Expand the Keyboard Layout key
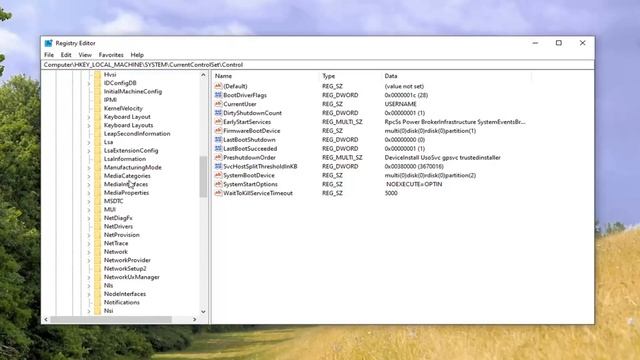 (89, 117)
